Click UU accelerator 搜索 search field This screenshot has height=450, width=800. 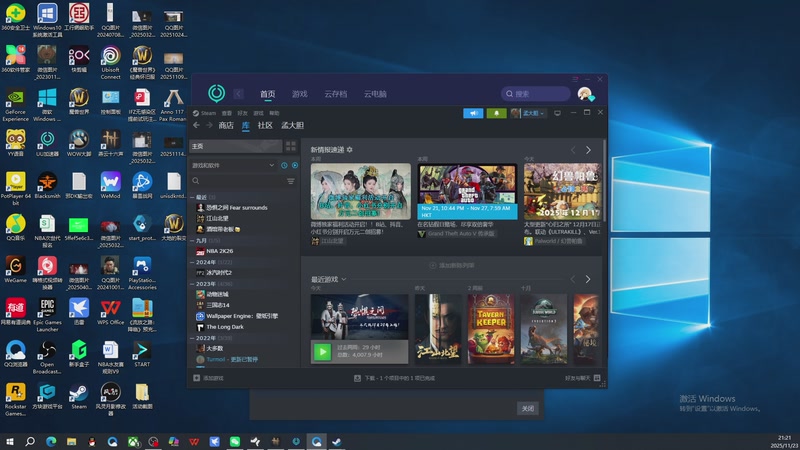536,94
